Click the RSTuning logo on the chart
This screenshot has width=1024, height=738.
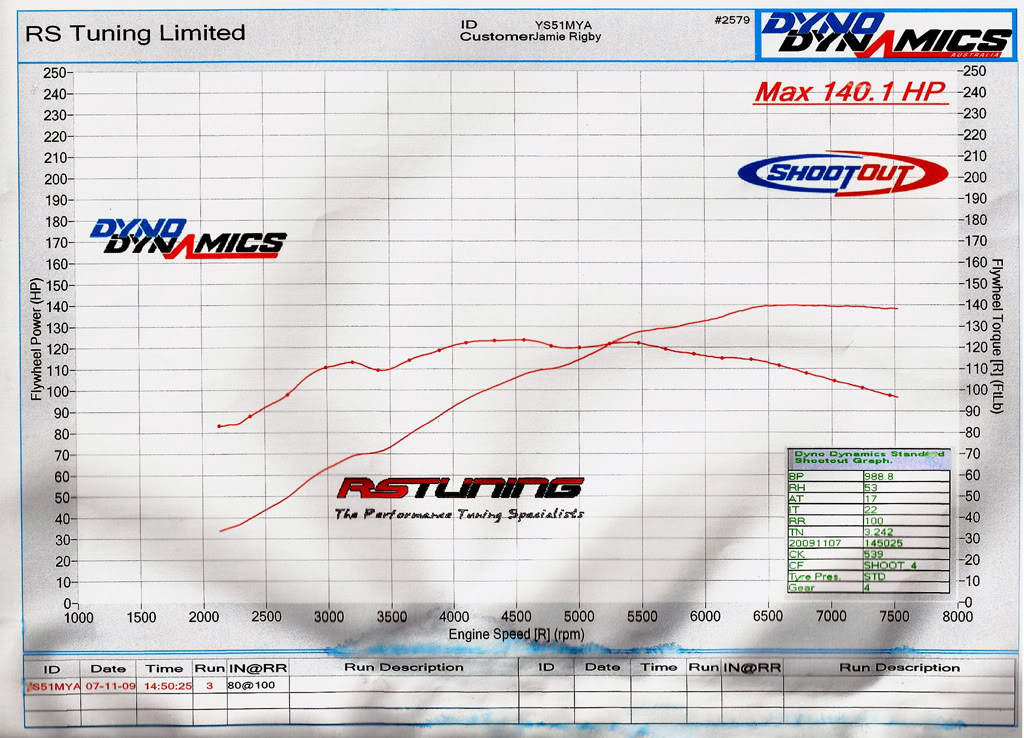(460, 488)
